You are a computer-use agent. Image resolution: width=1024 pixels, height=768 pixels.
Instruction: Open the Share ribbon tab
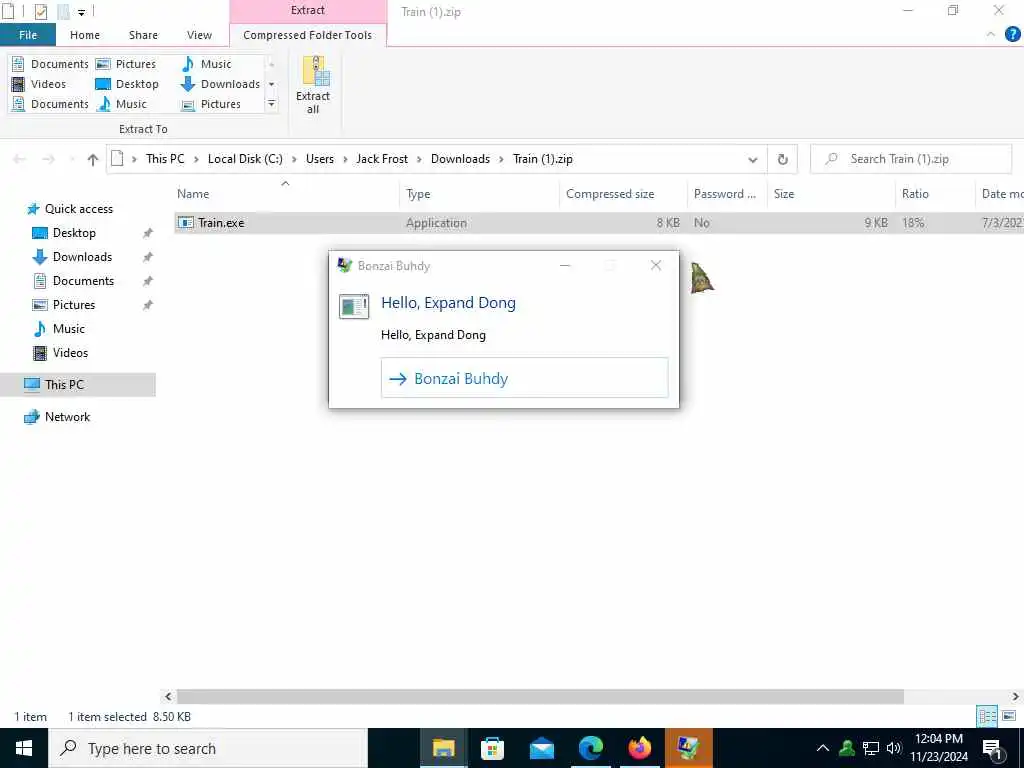click(143, 35)
